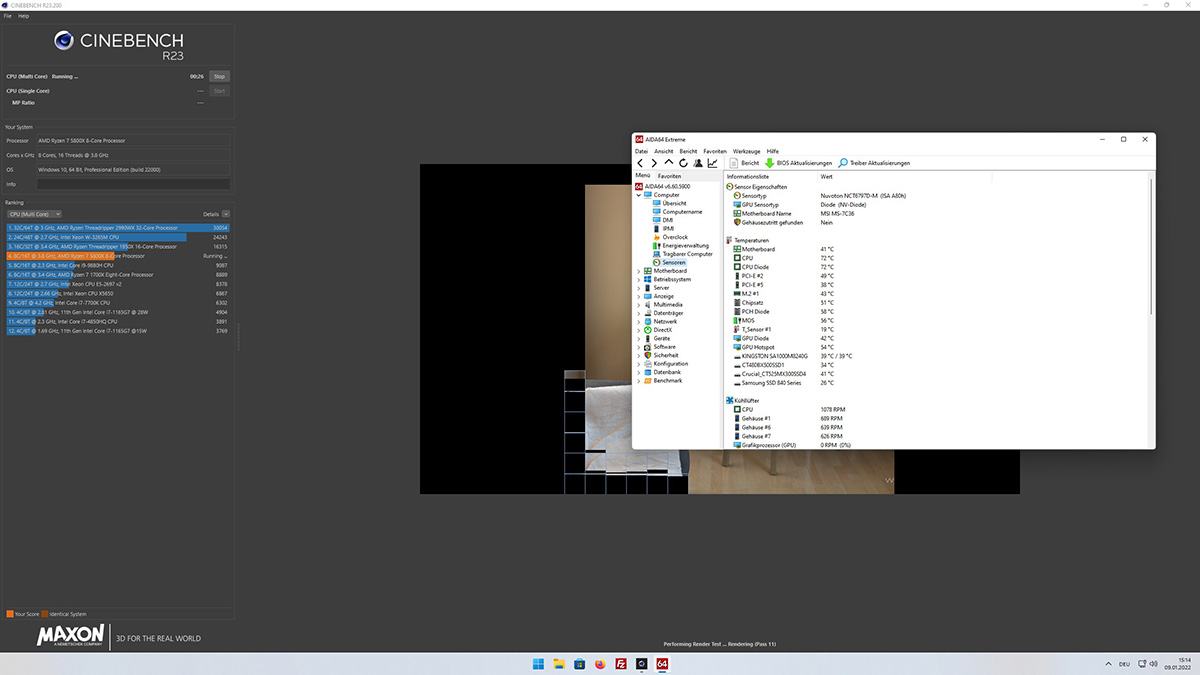1200x675 pixels.
Task: Open the Hilfe menu in AIDA64
Action: [773, 151]
